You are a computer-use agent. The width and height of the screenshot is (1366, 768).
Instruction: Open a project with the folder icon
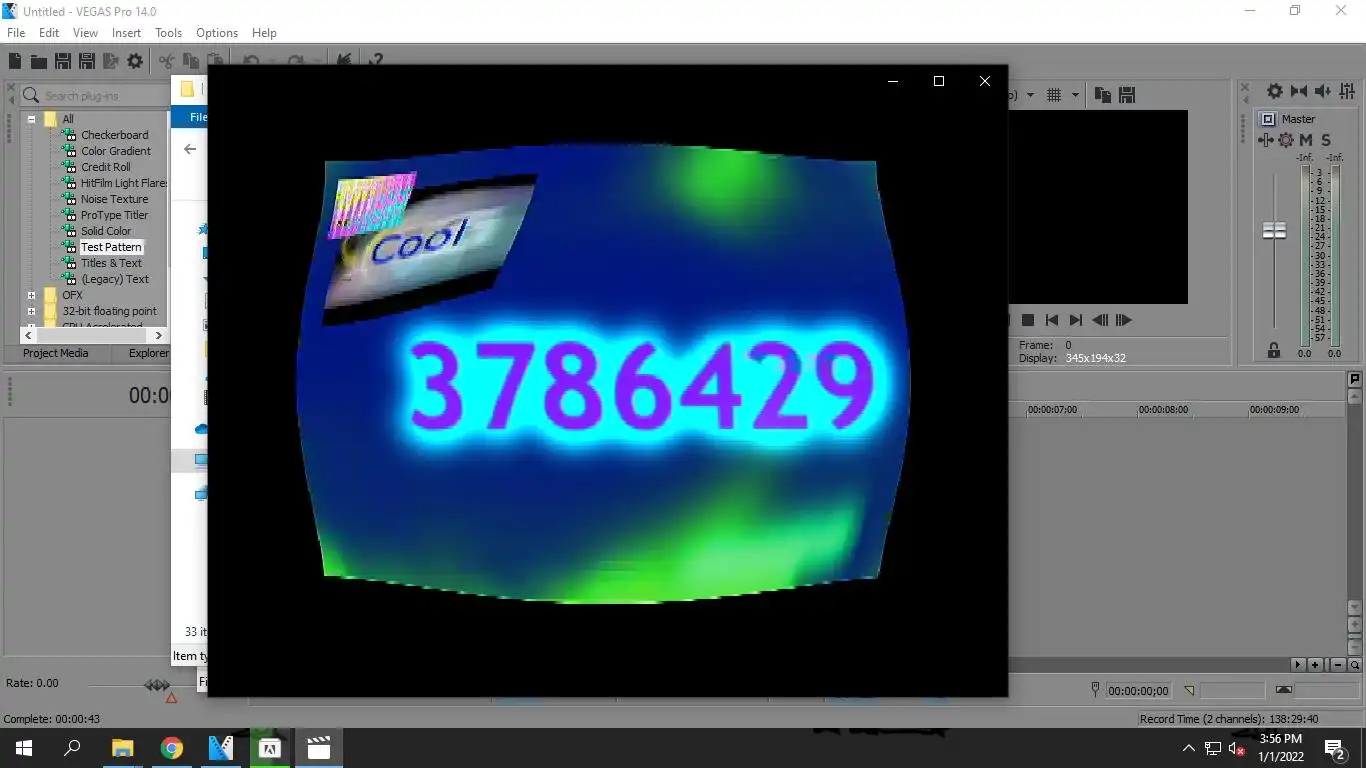point(39,61)
